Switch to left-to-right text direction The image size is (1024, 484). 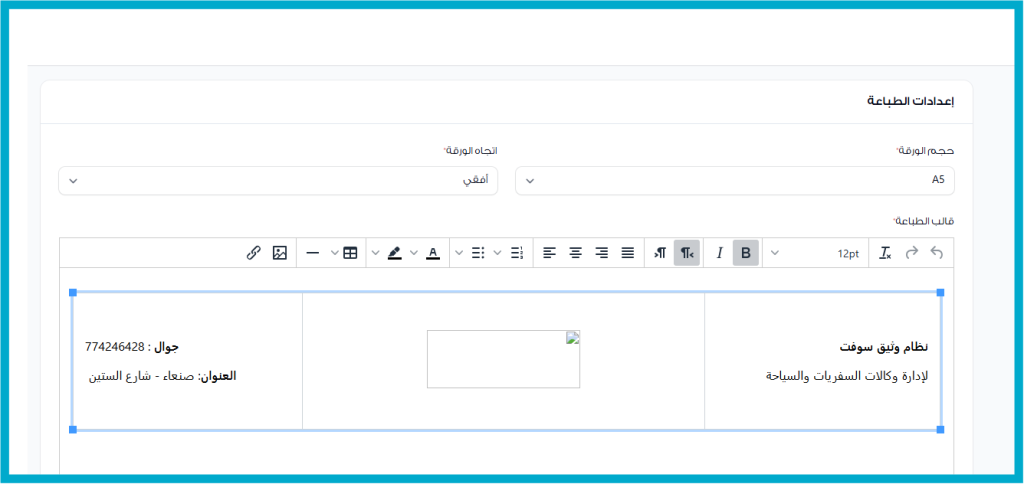tap(661, 253)
